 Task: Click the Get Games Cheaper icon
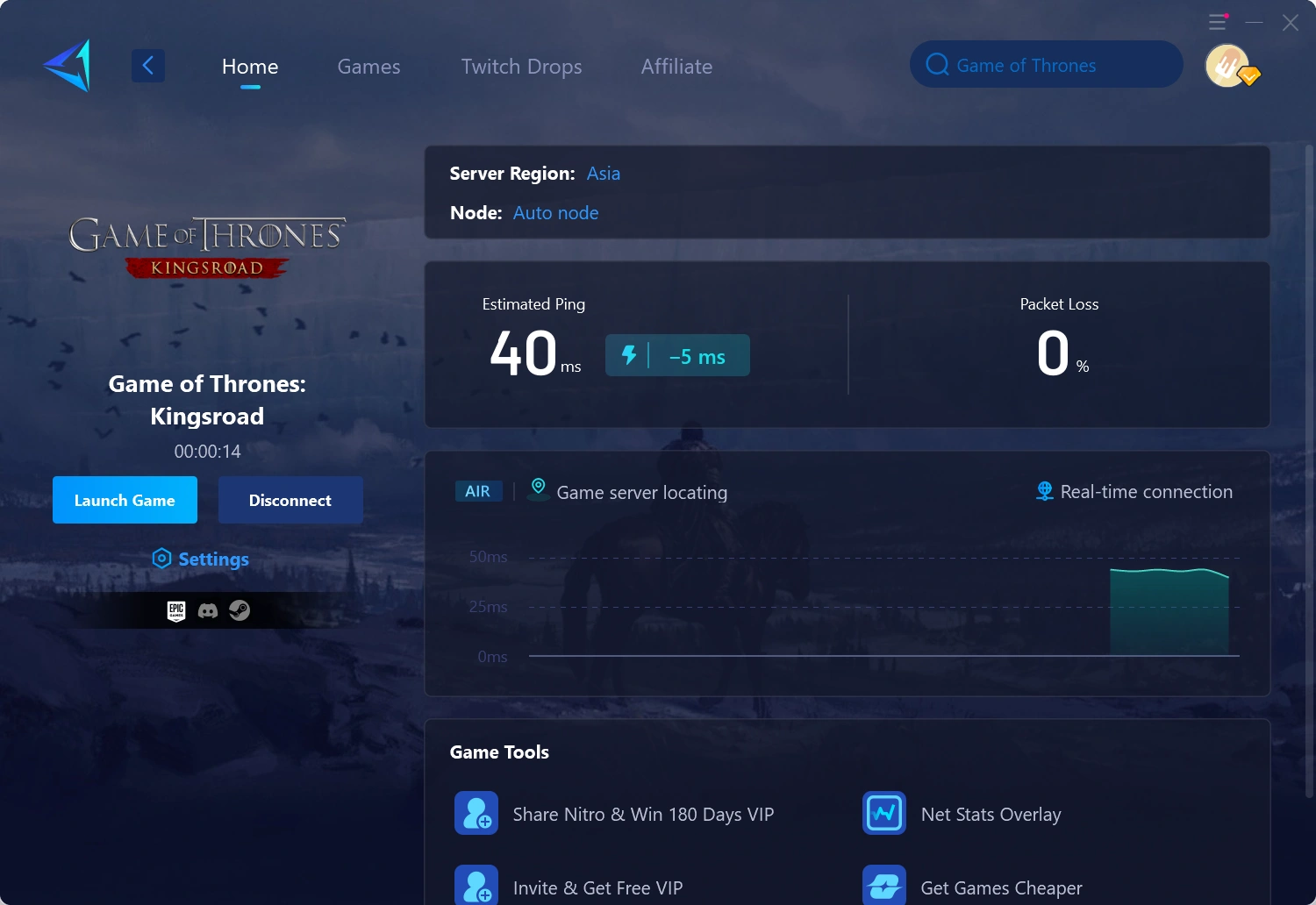pos(884,885)
